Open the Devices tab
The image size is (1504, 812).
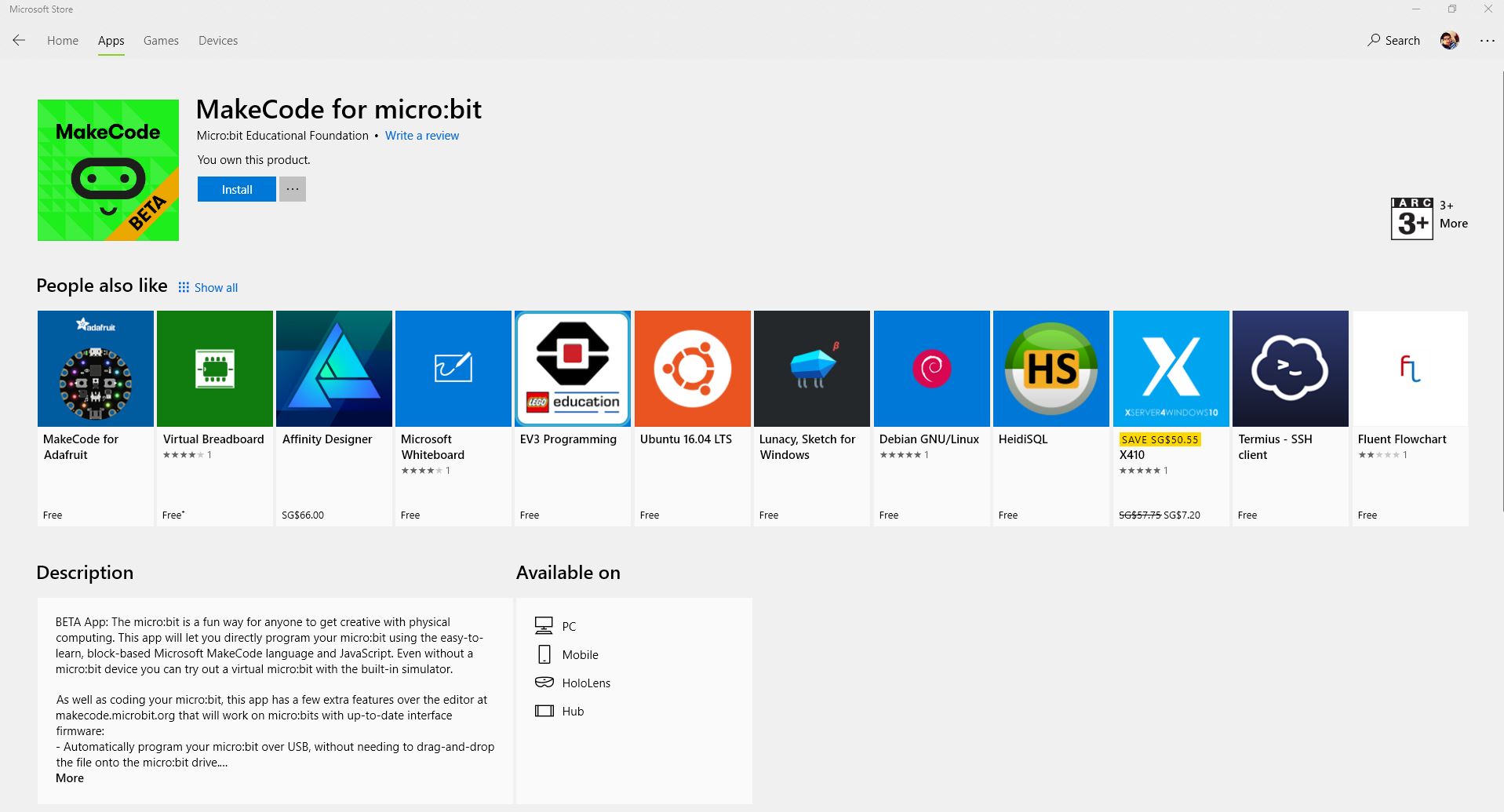pyautogui.click(x=218, y=41)
